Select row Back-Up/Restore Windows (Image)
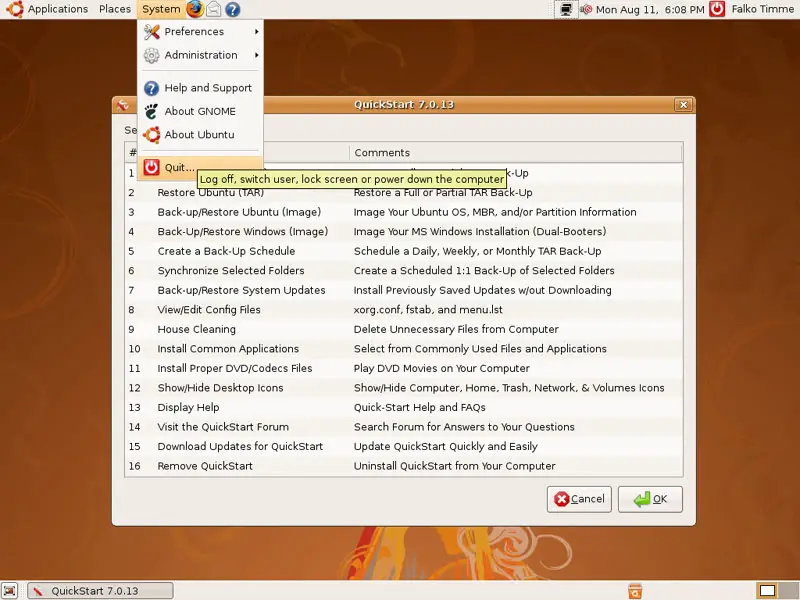Screen dimensions: 800x600 (404, 232)
